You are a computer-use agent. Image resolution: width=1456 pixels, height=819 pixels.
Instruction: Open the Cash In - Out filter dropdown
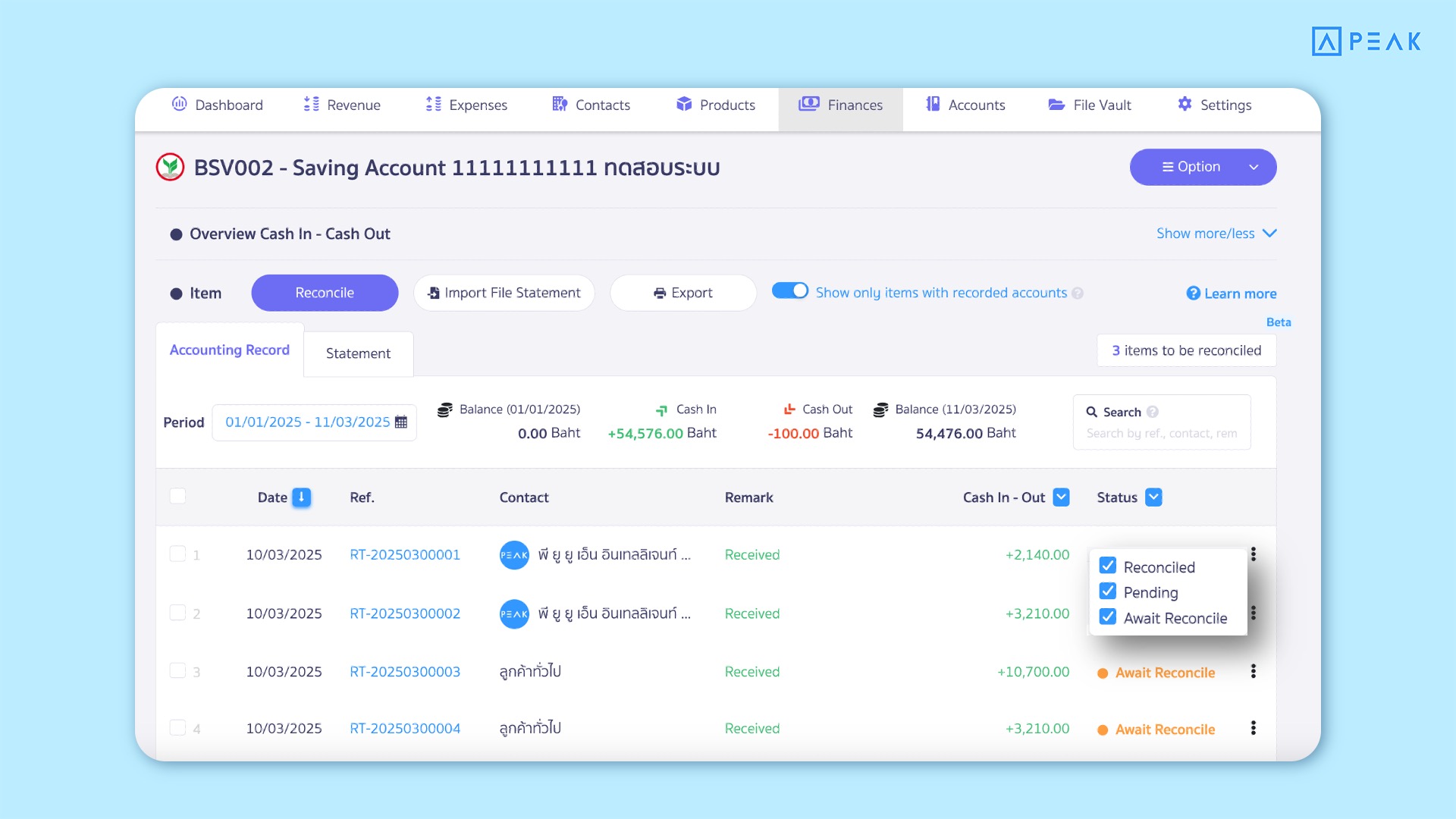click(1061, 497)
